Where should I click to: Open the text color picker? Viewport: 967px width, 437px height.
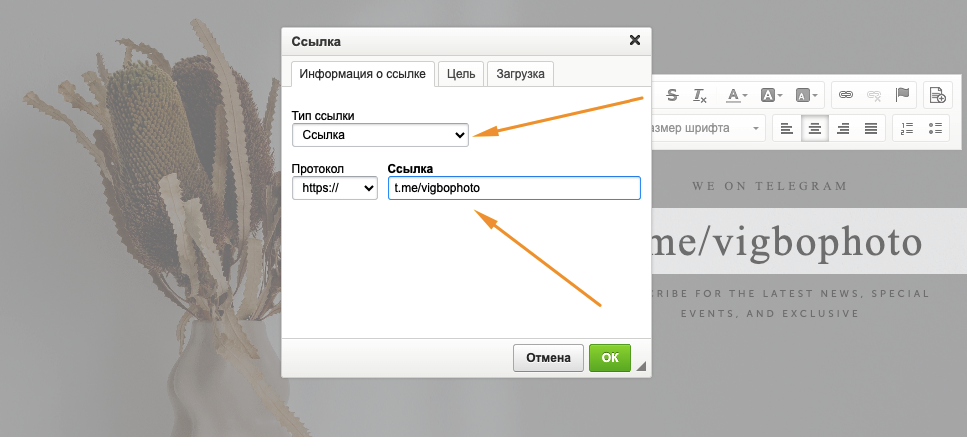(738, 95)
